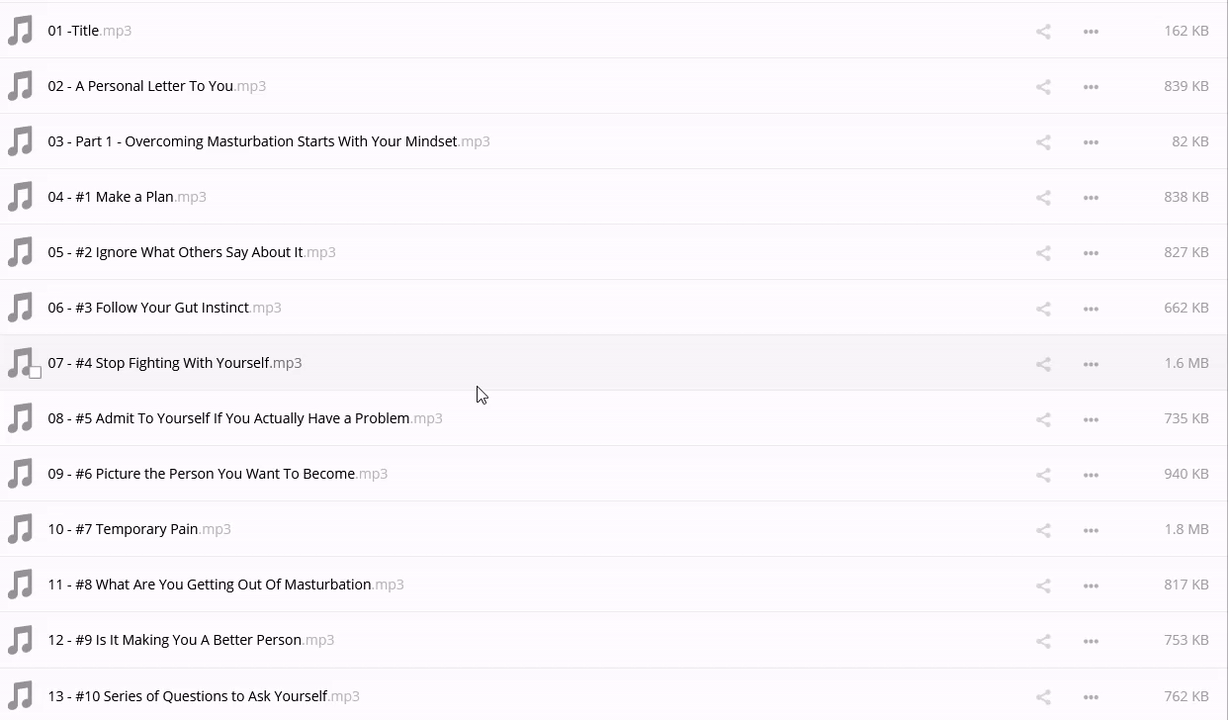Click music note icon of '09 - #6 Picture the Person'
Screen dimensions: 1228x720
(20, 474)
